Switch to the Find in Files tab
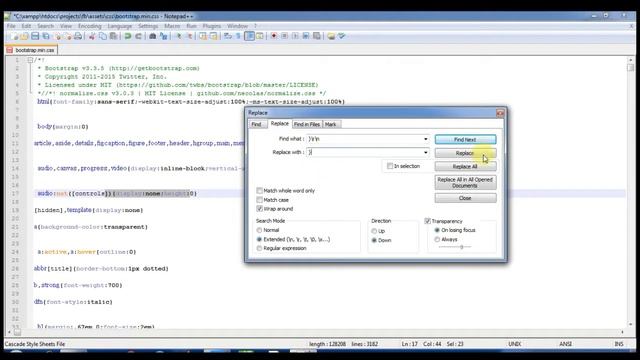The height and width of the screenshot is (360, 640). pyautogui.click(x=307, y=124)
